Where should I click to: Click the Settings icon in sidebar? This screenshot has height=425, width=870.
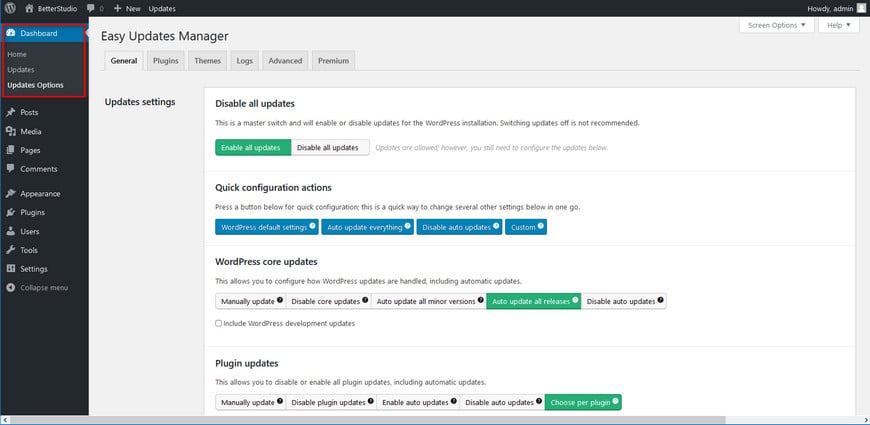11,269
